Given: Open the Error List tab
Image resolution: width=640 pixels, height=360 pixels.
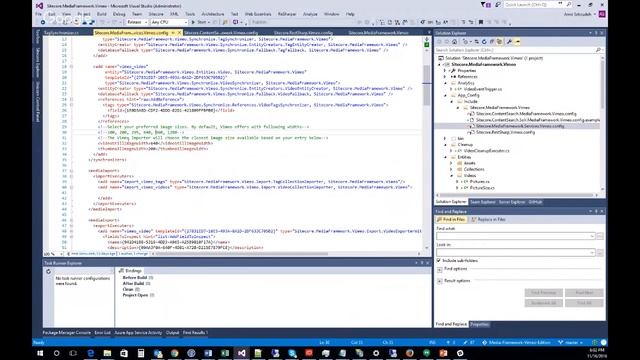Looking at the screenshot, I should 102,333.
